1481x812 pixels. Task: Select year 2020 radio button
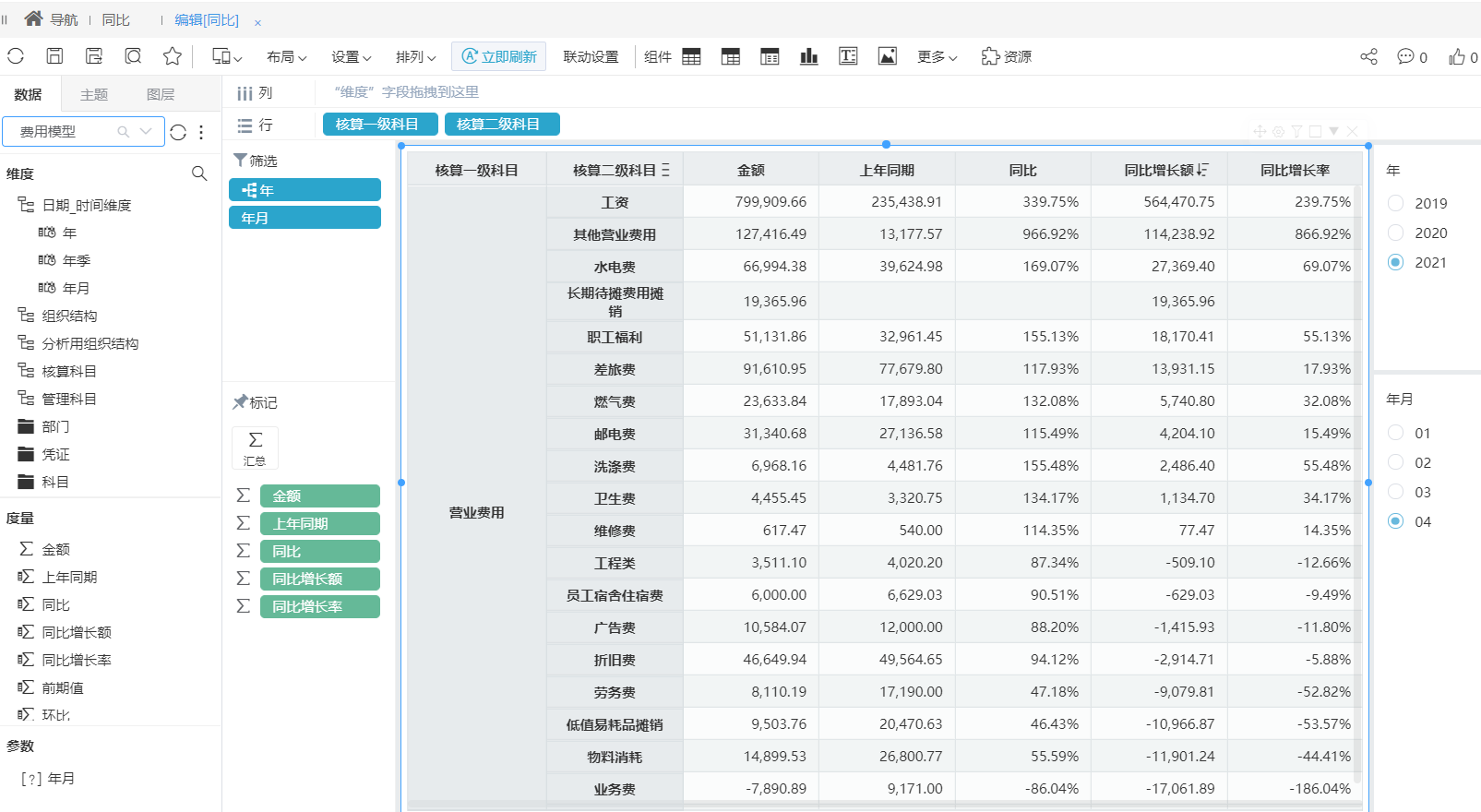pos(1395,233)
